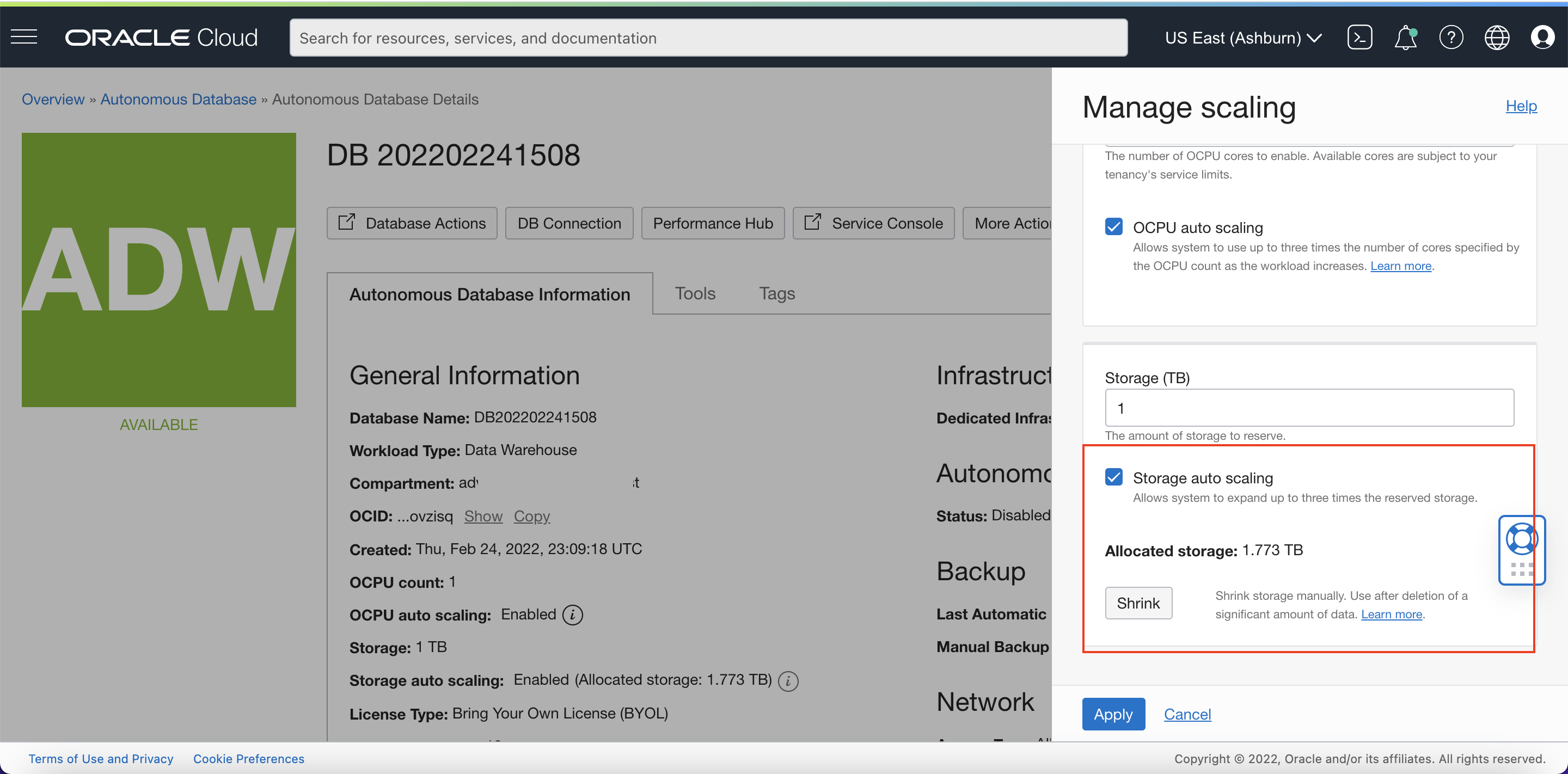Click the help question mark icon
The height and width of the screenshot is (774, 1568).
pyautogui.click(x=1450, y=37)
